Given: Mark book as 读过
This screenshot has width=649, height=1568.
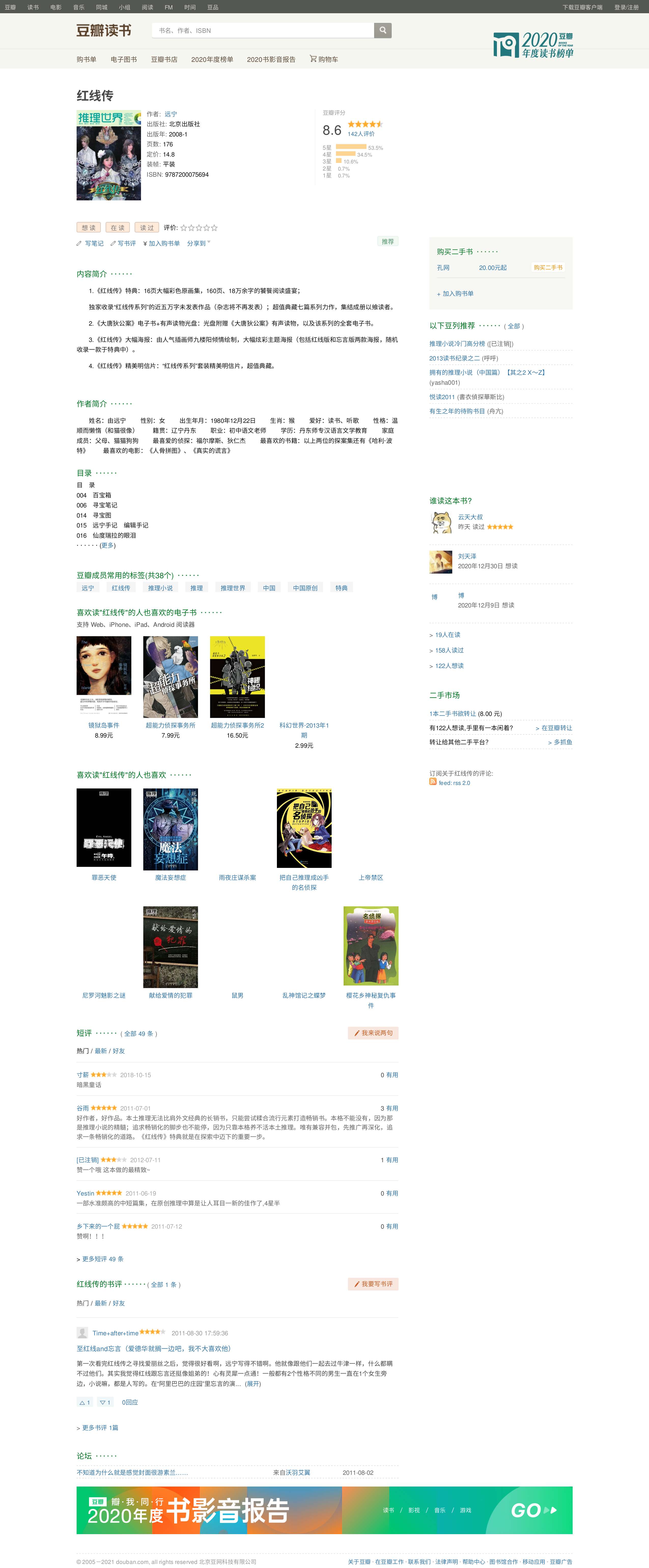Looking at the screenshot, I should click(147, 227).
